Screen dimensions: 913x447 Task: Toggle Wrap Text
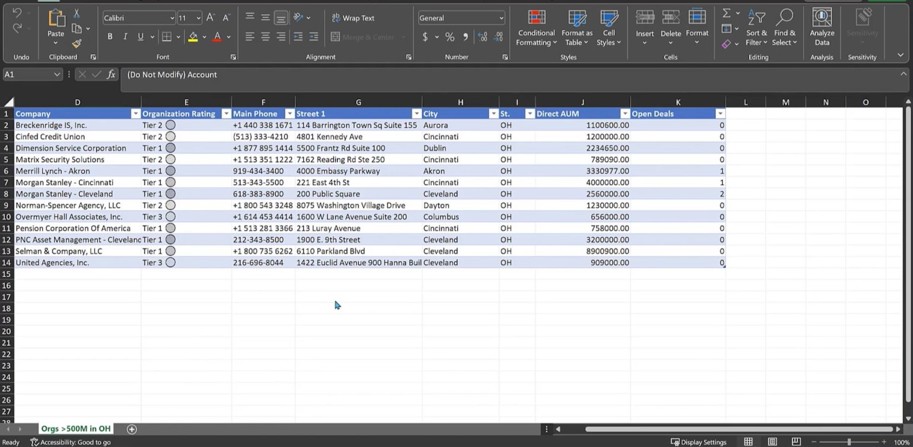click(353, 18)
